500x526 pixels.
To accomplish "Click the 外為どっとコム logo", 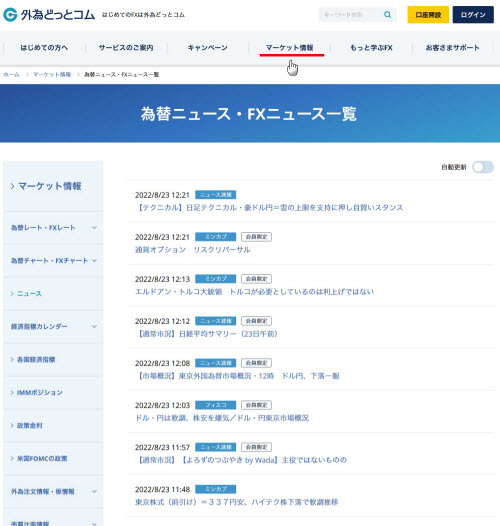I will (x=49, y=15).
